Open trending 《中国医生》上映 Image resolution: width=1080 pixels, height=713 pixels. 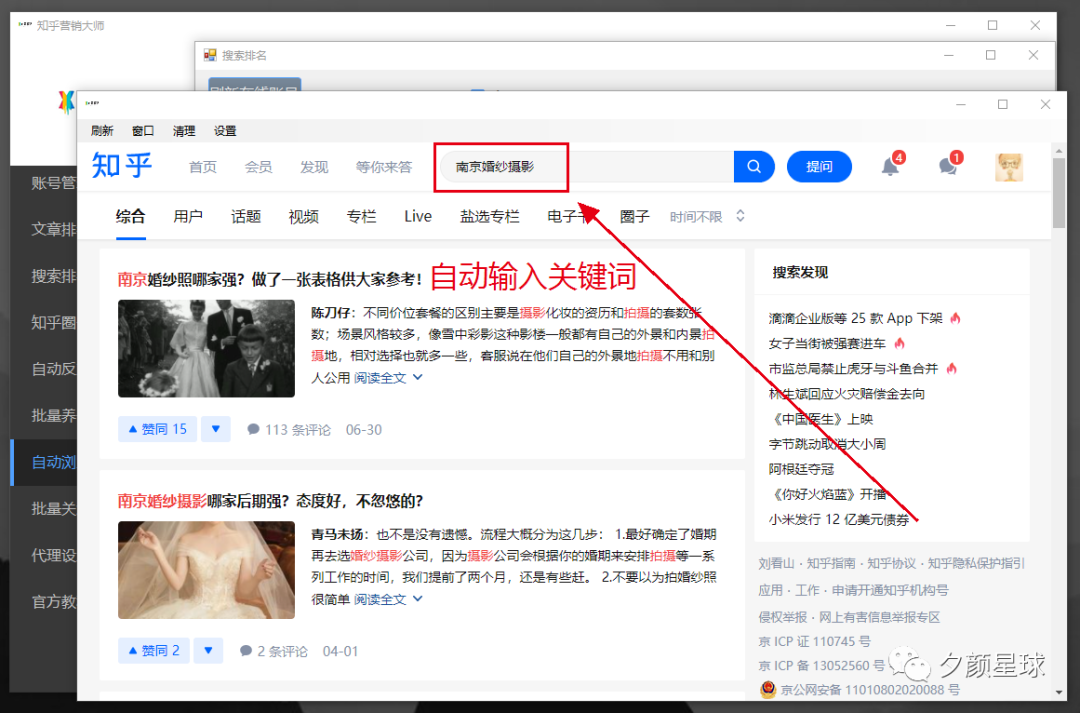pos(821,419)
